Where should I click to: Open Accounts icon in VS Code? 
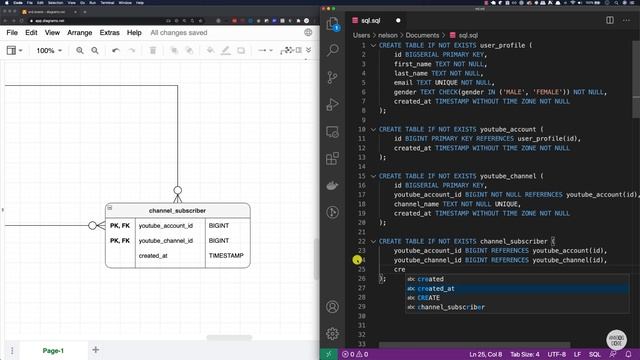tap(333, 307)
